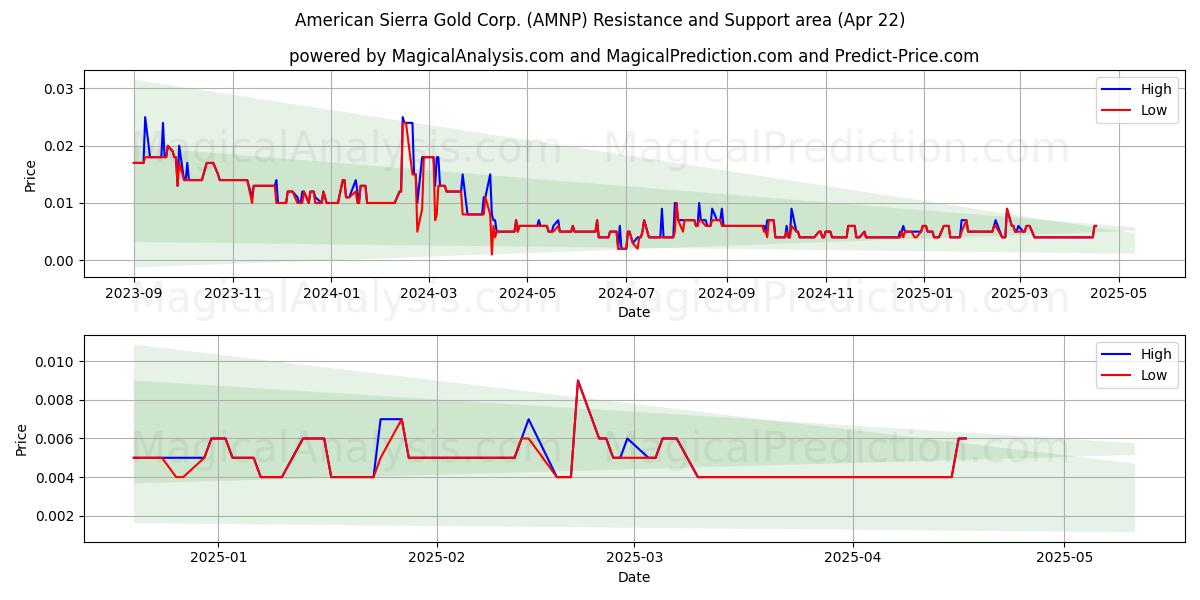Click the top chart '2025-03' tick label

1020,293
